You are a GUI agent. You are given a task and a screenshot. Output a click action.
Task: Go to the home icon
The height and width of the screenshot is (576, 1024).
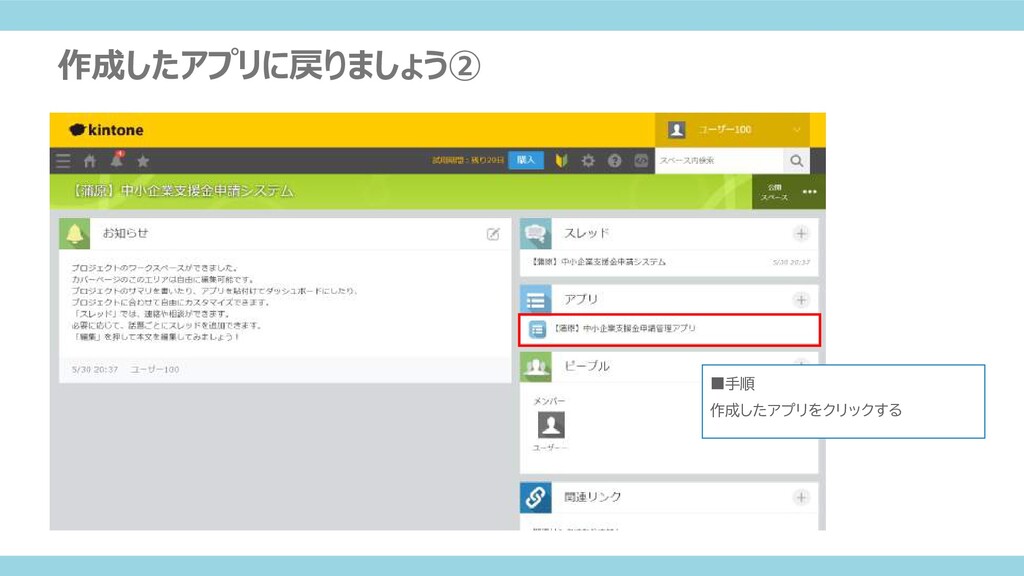pos(89,161)
